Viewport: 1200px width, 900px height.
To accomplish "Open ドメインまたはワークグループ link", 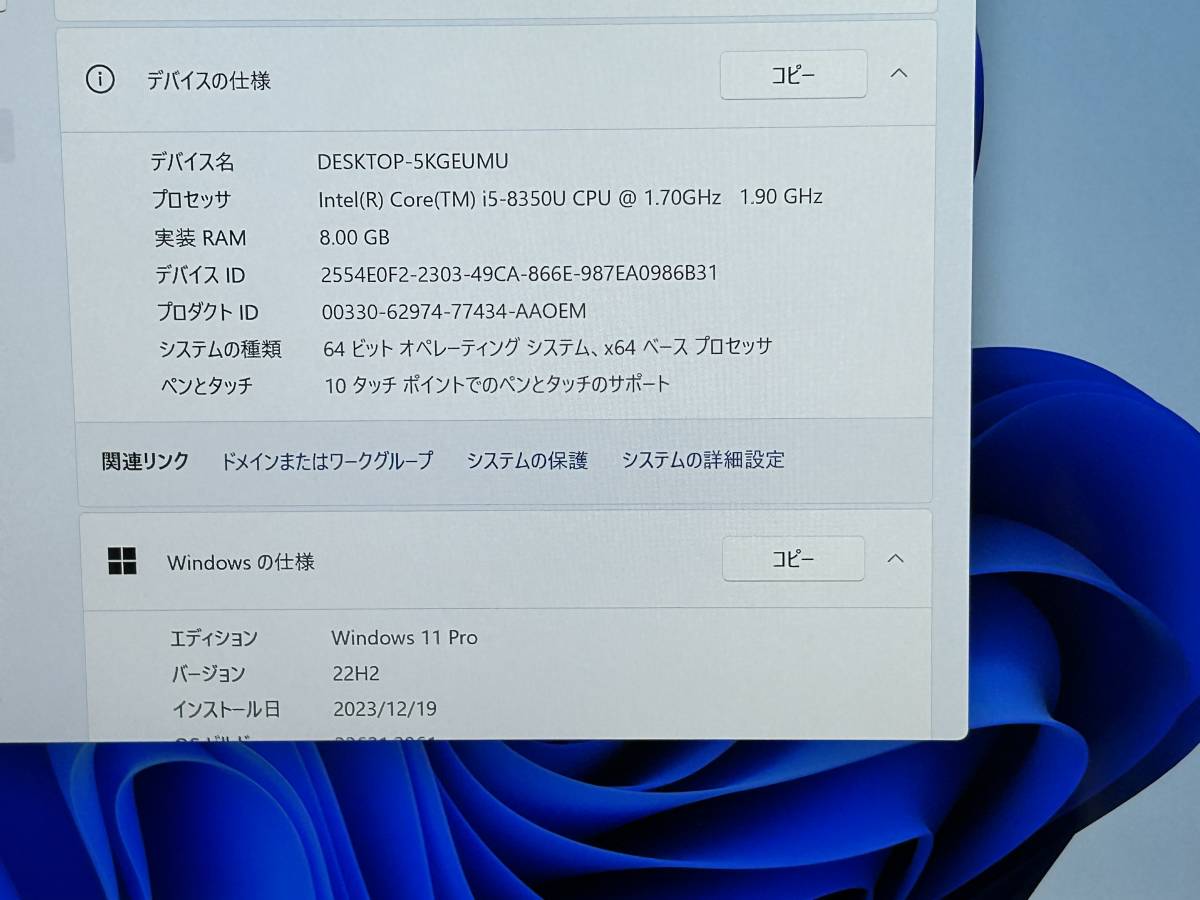I will click(327, 461).
